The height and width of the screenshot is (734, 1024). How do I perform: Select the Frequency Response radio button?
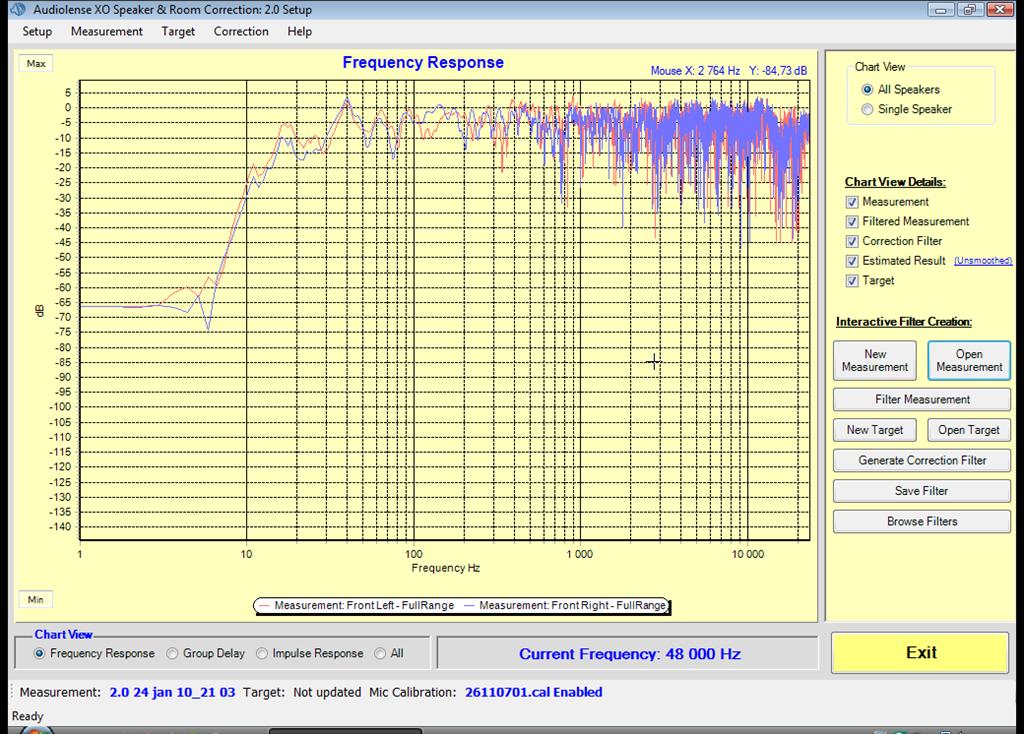[40, 653]
